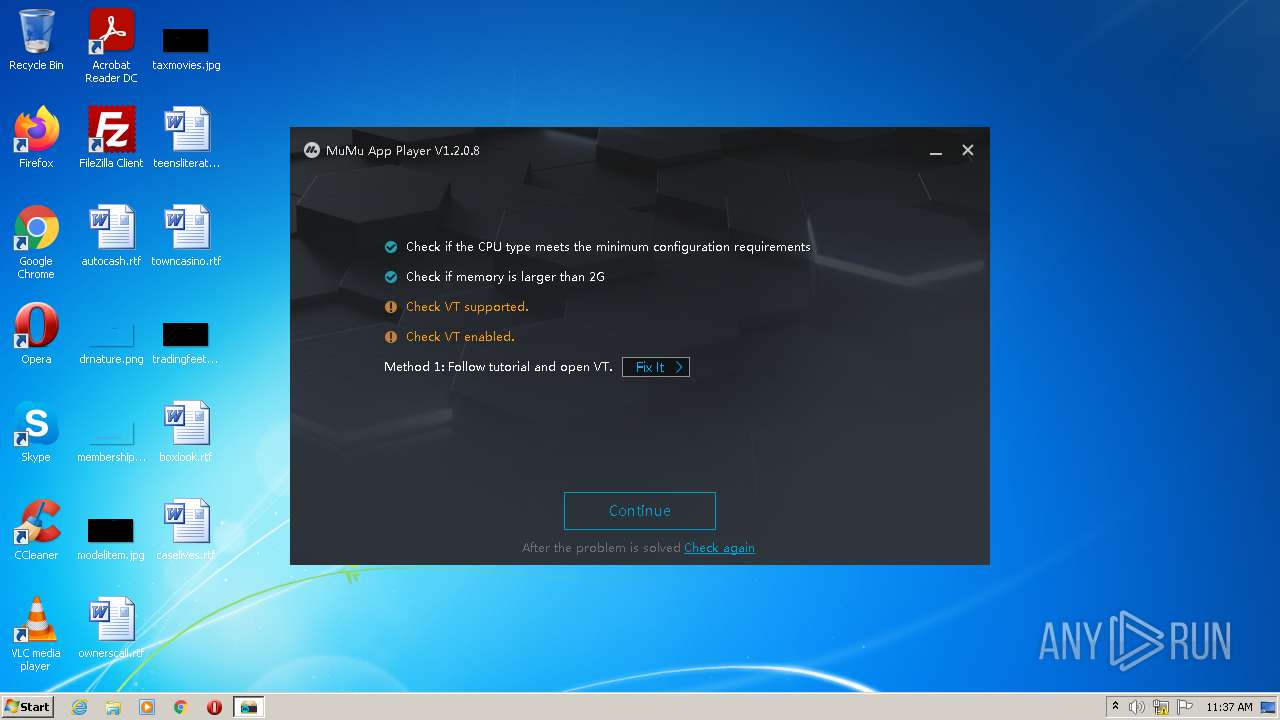Image resolution: width=1280 pixels, height=720 pixels.
Task: Open Chrome from the taskbar
Action: click(x=181, y=707)
